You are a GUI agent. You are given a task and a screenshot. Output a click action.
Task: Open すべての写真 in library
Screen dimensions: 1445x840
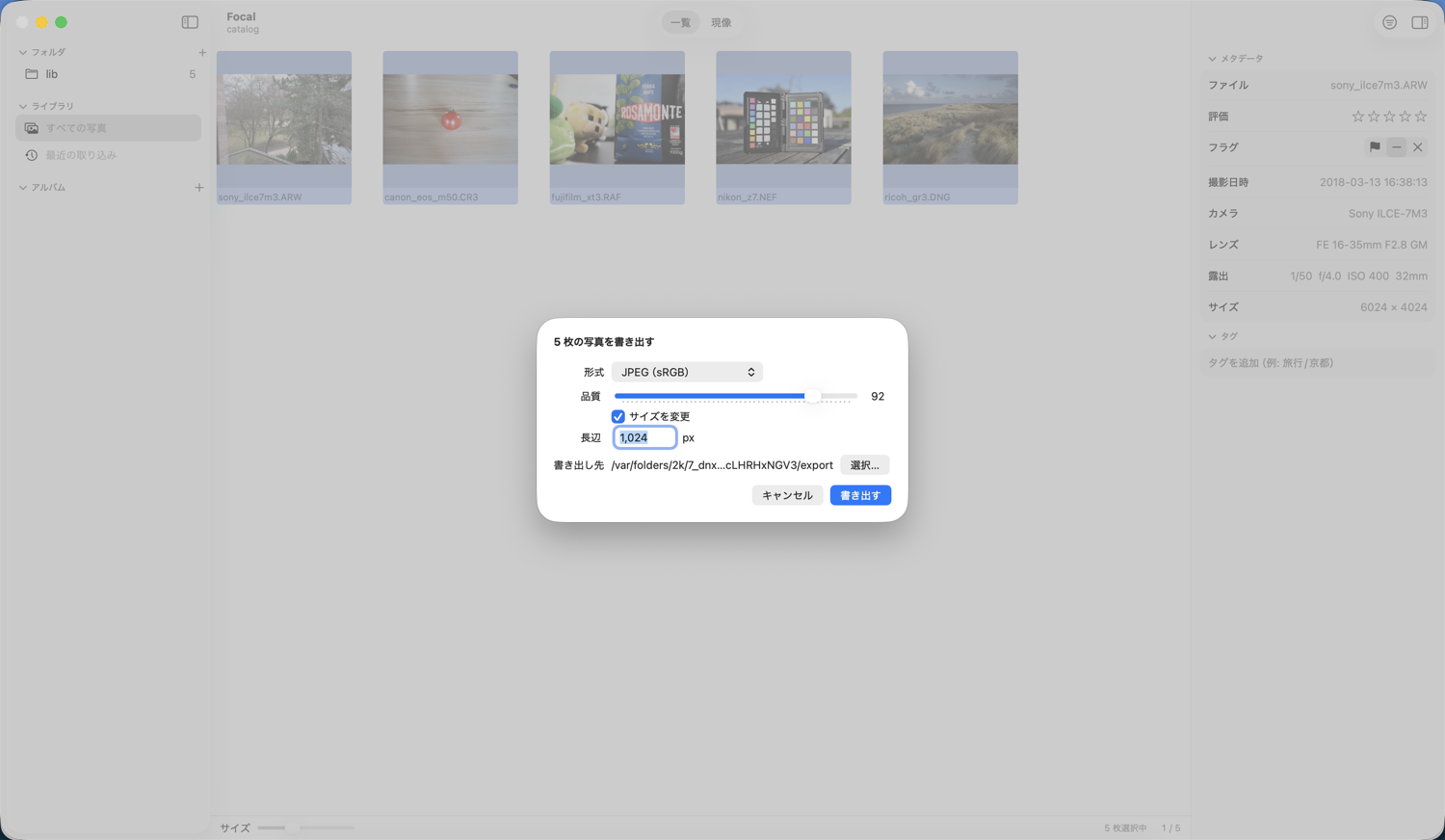(109, 128)
